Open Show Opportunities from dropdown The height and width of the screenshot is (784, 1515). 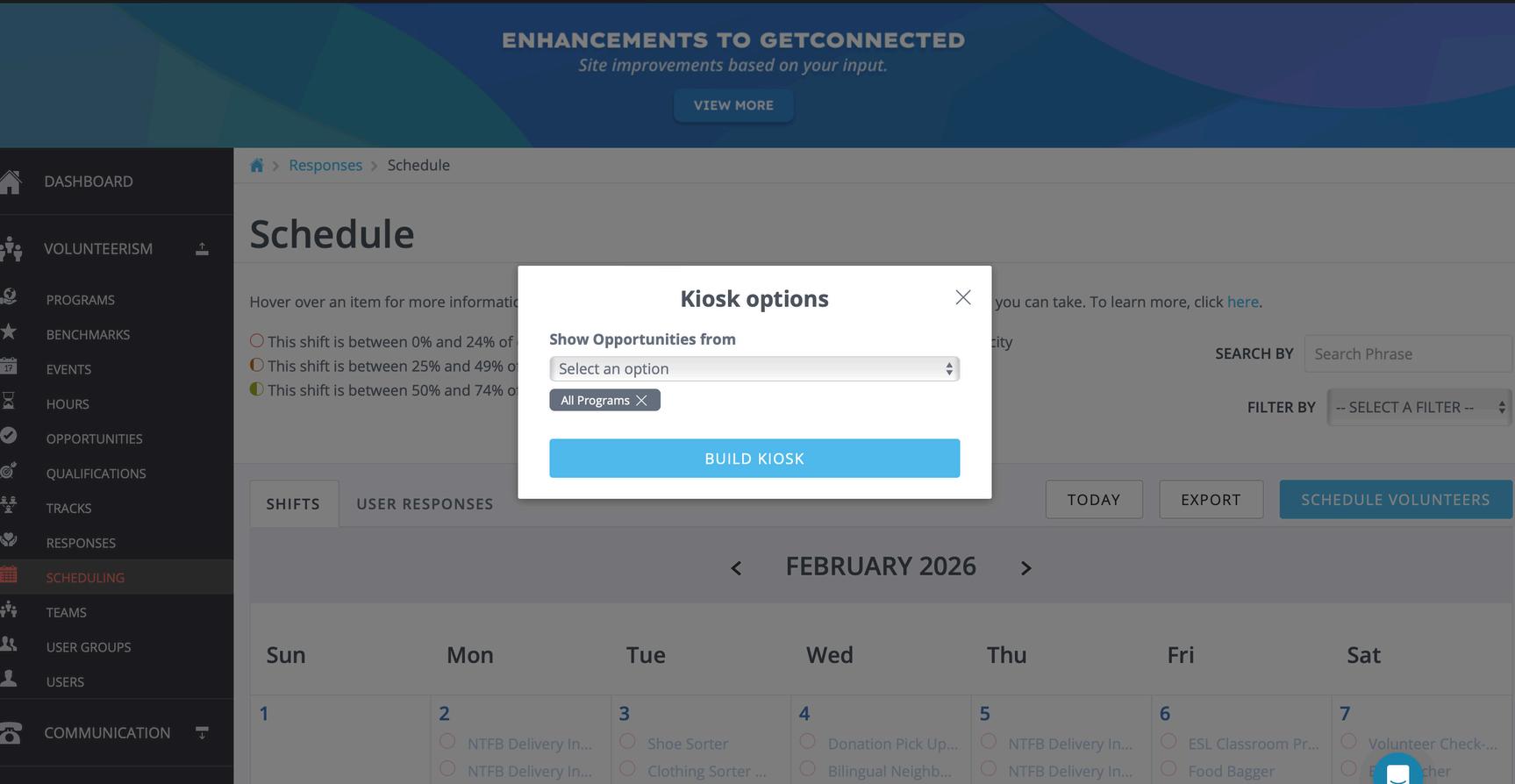tap(754, 369)
